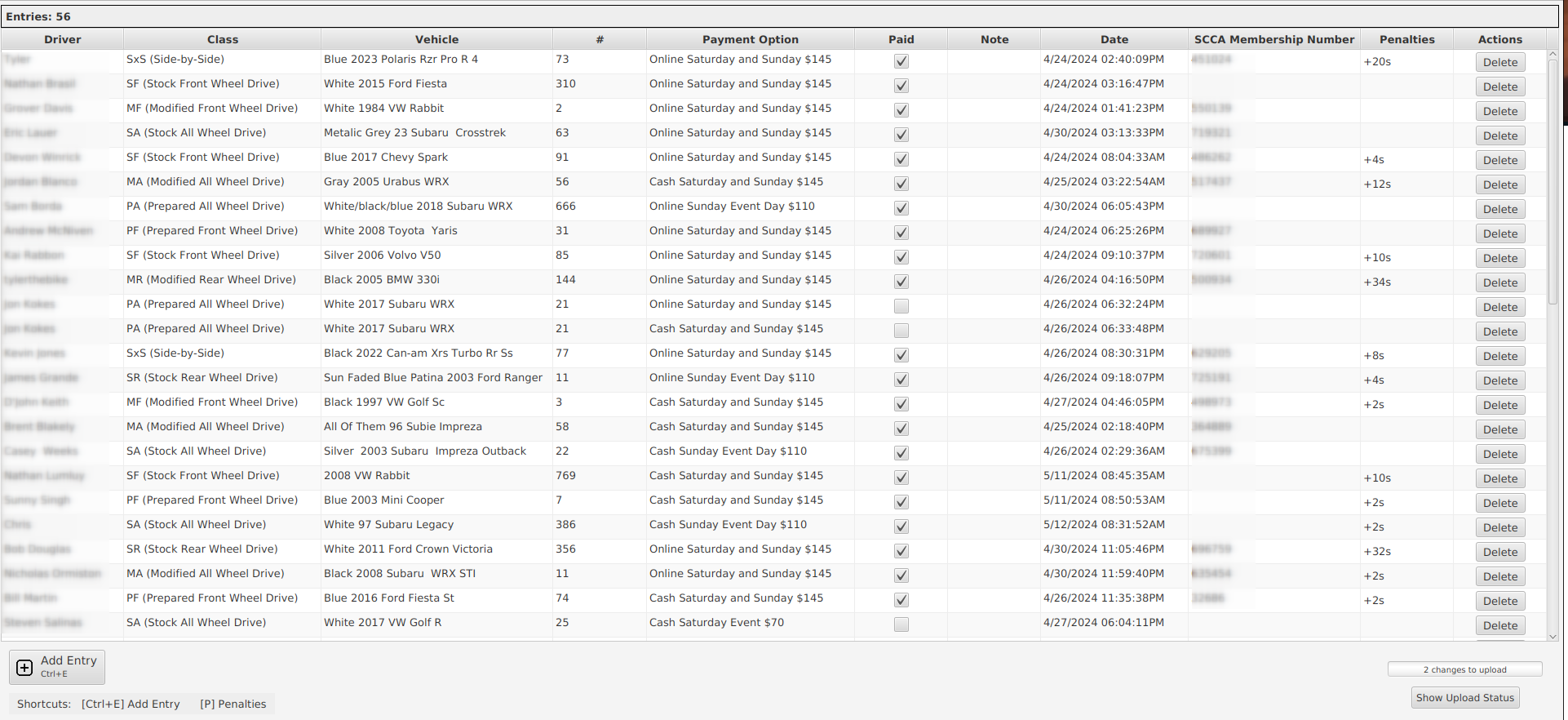Delete the White 2008 Toyota Yaris entry

point(1500,233)
